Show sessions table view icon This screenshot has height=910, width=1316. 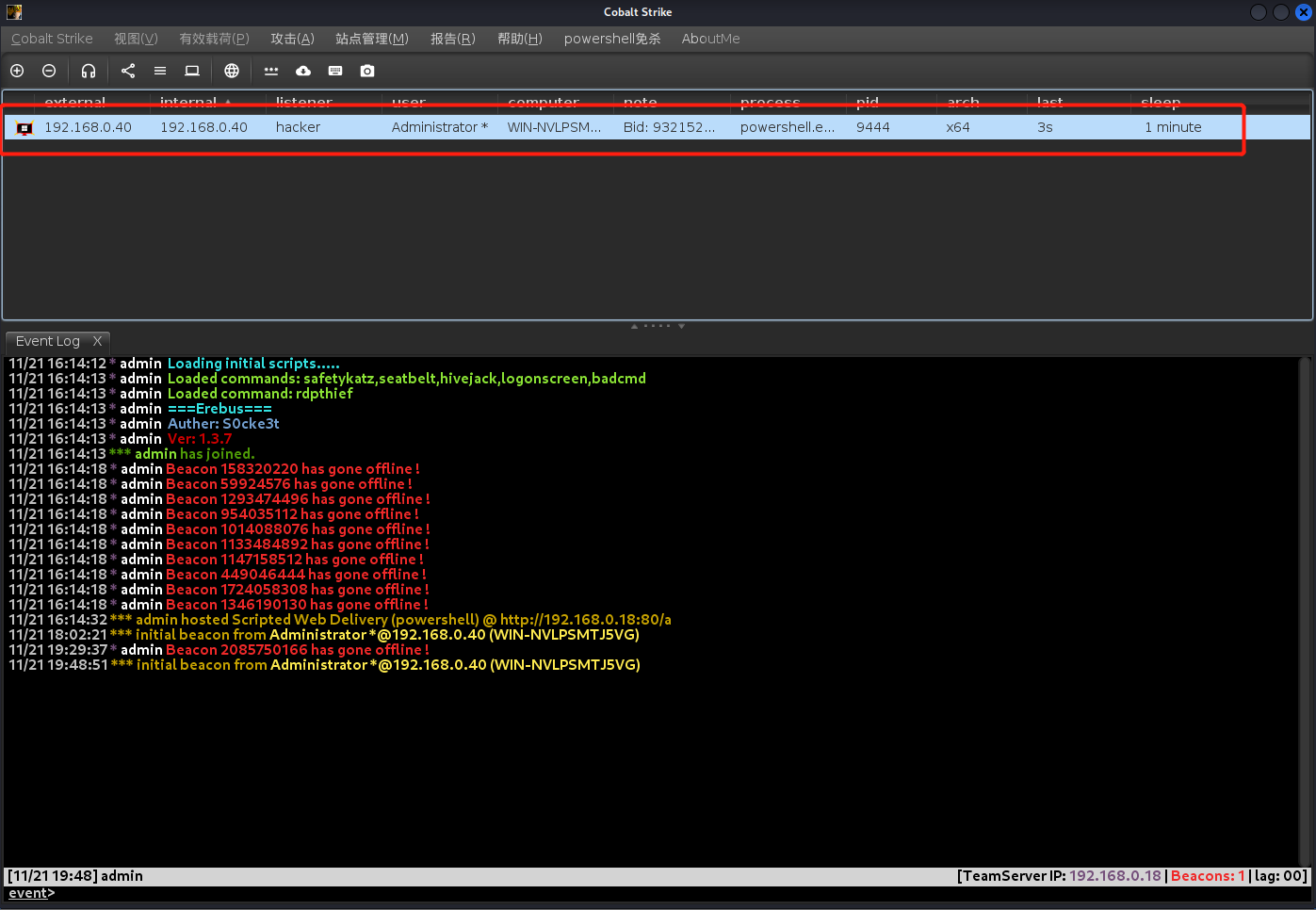coord(160,71)
